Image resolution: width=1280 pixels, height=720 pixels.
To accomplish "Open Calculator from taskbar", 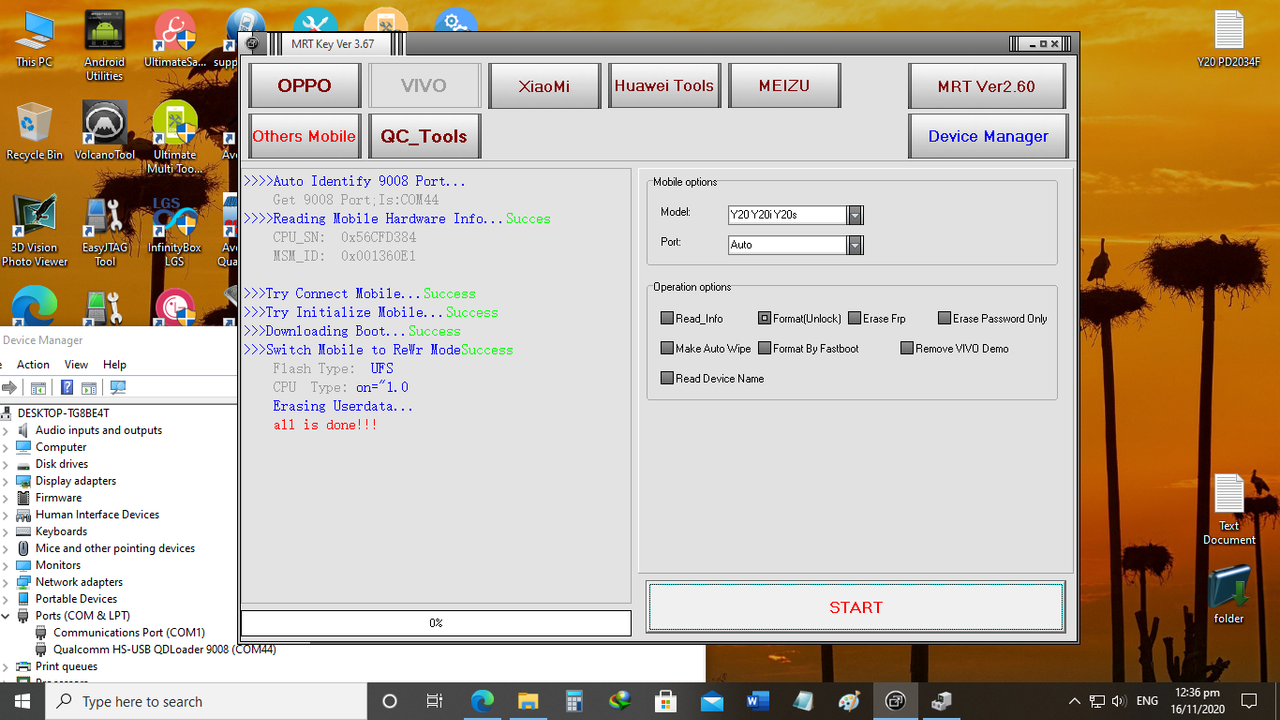I will point(574,701).
